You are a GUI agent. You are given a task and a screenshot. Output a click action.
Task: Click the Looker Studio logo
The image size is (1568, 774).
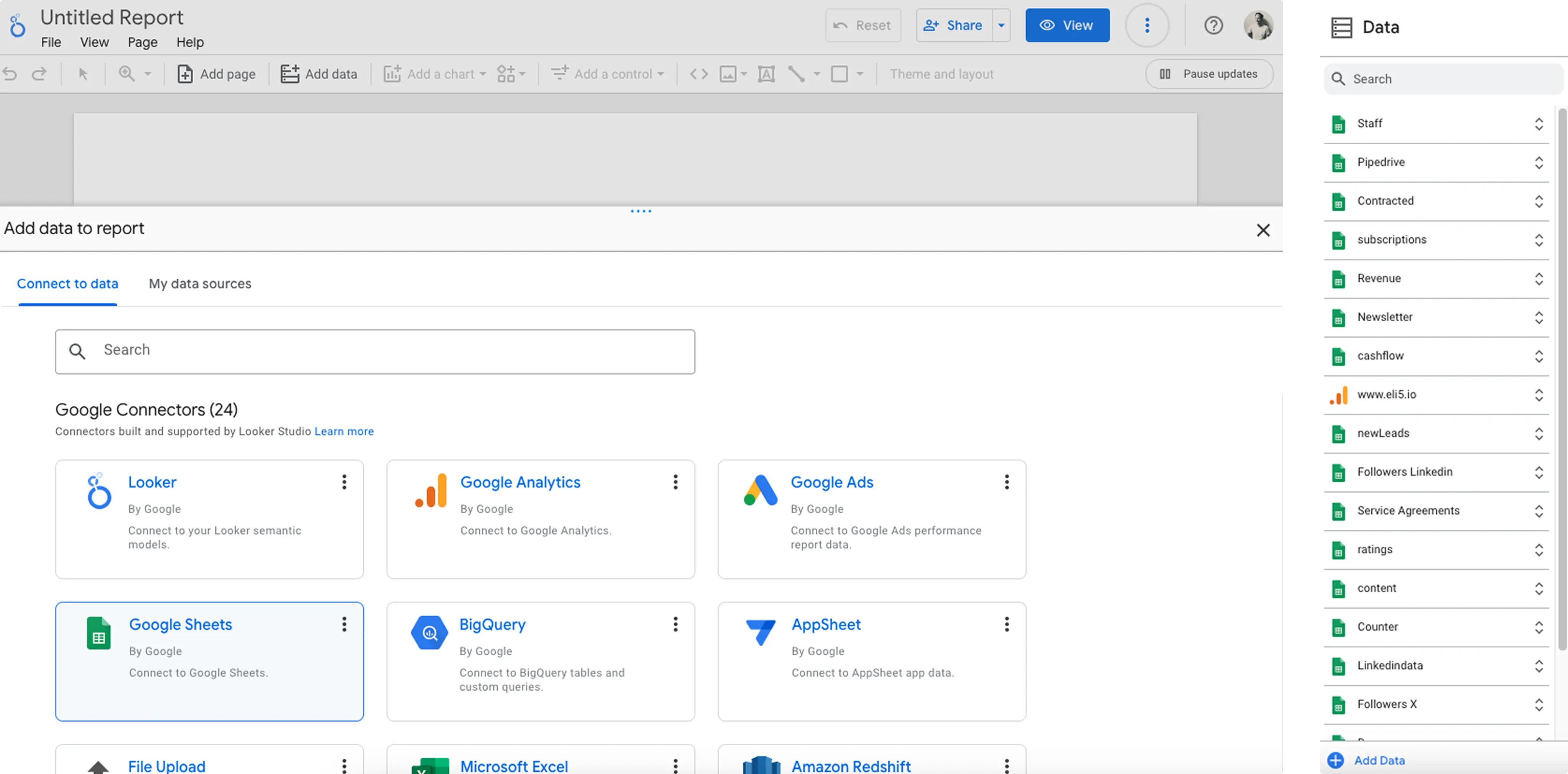pos(17,26)
